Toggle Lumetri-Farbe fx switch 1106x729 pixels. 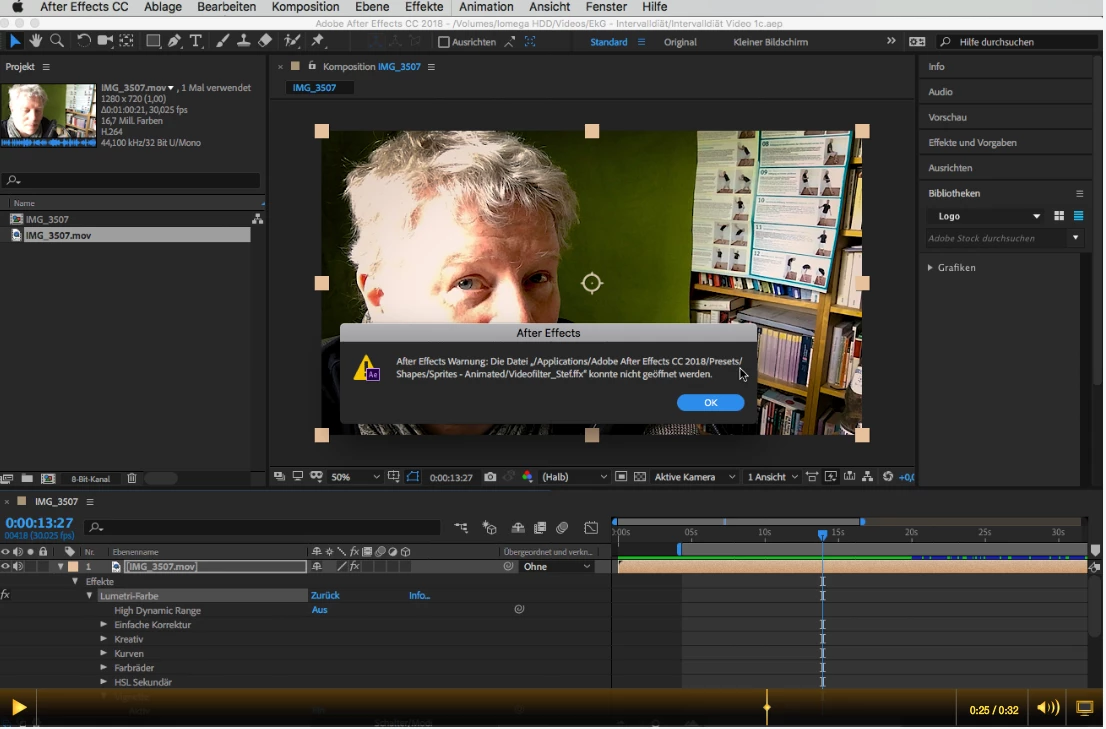pos(6,595)
